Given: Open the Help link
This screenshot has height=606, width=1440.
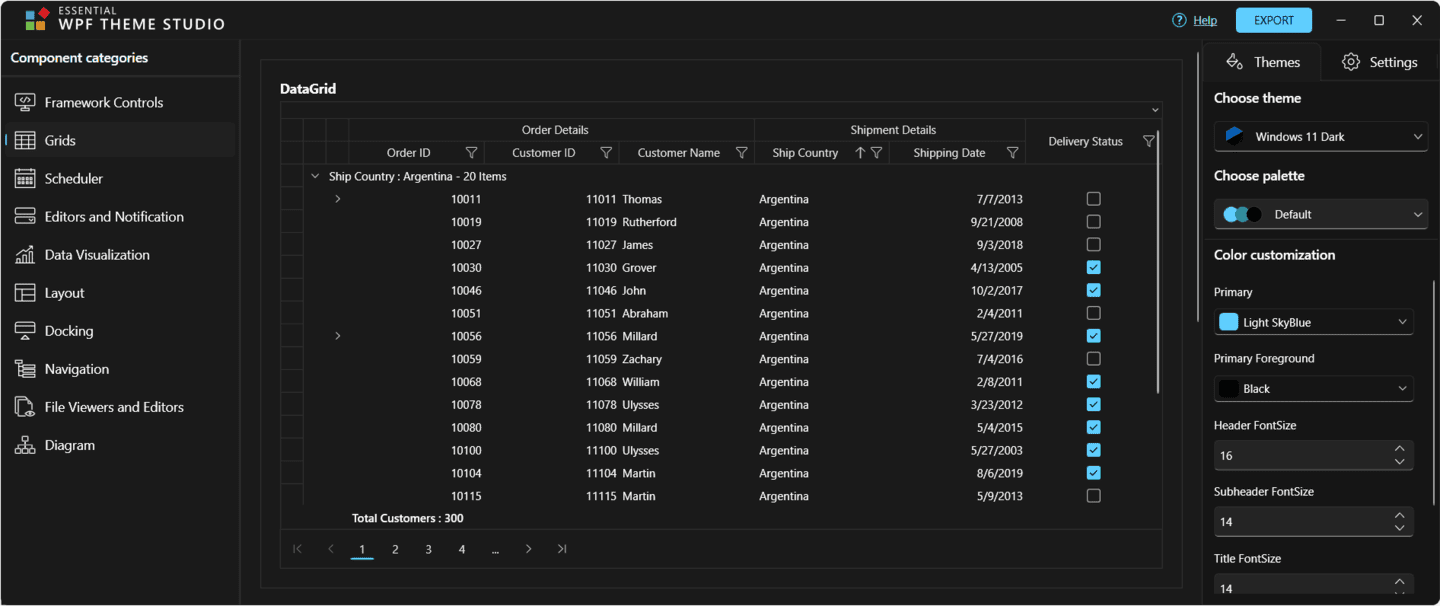Looking at the screenshot, I should pyautogui.click(x=1205, y=19).
